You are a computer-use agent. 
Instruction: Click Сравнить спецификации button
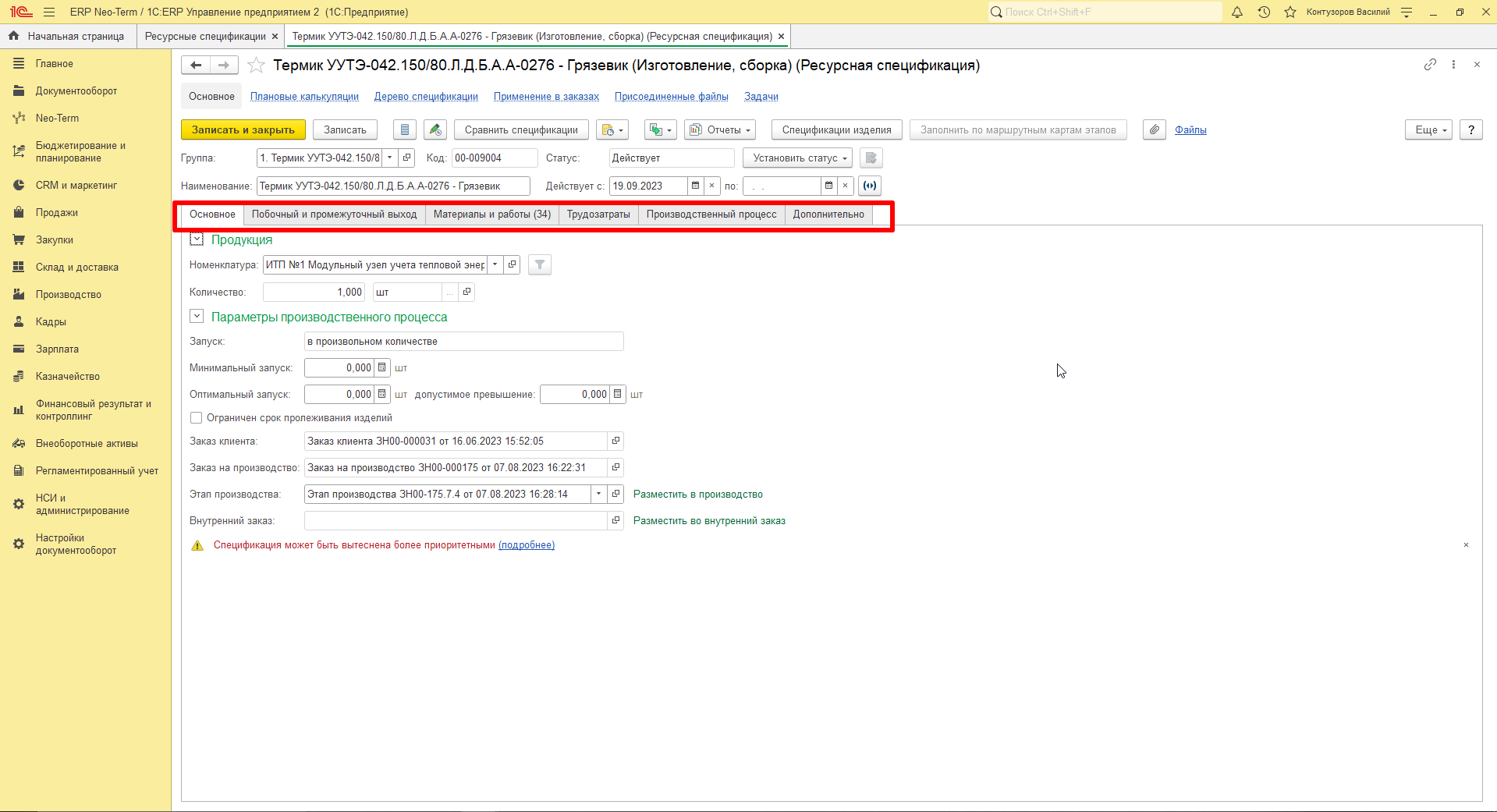[521, 130]
